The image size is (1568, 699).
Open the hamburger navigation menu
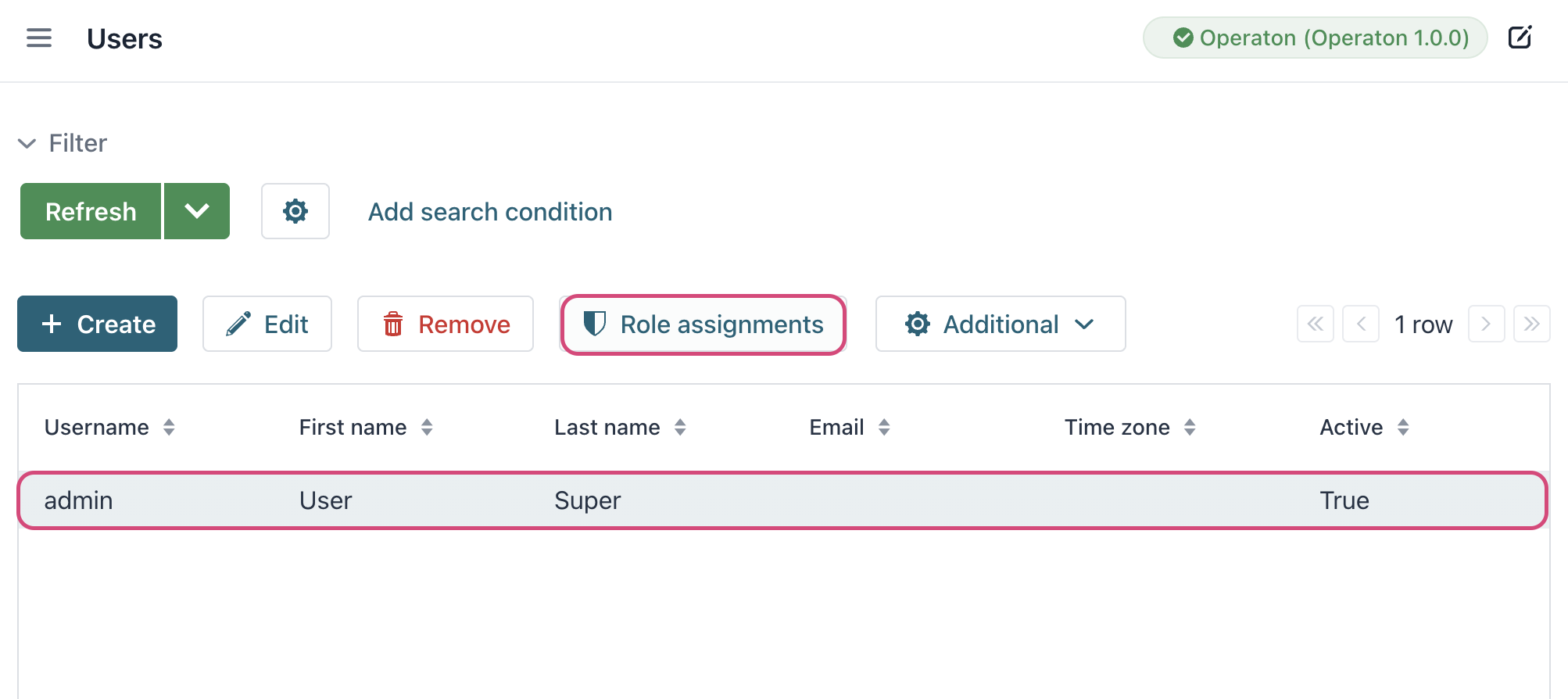(39, 38)
